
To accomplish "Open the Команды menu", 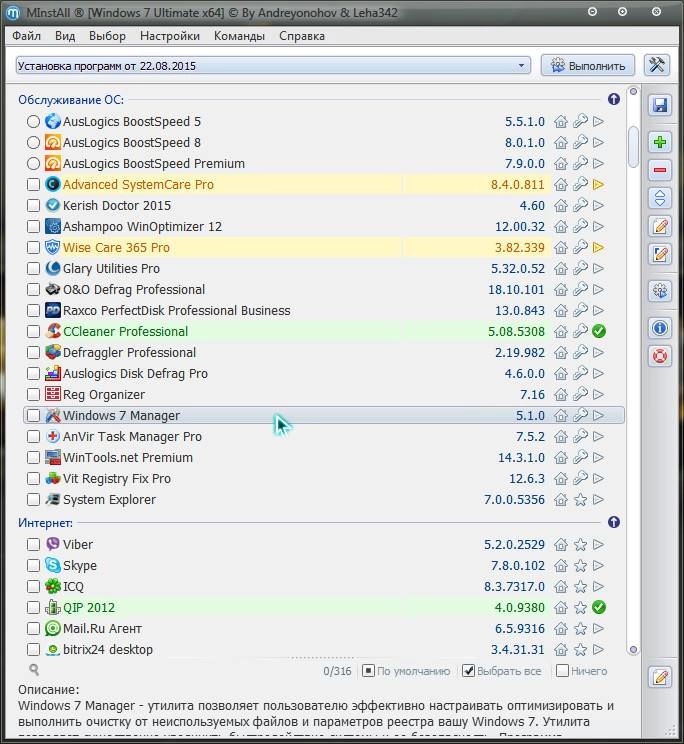I will (x=239, y=36).
